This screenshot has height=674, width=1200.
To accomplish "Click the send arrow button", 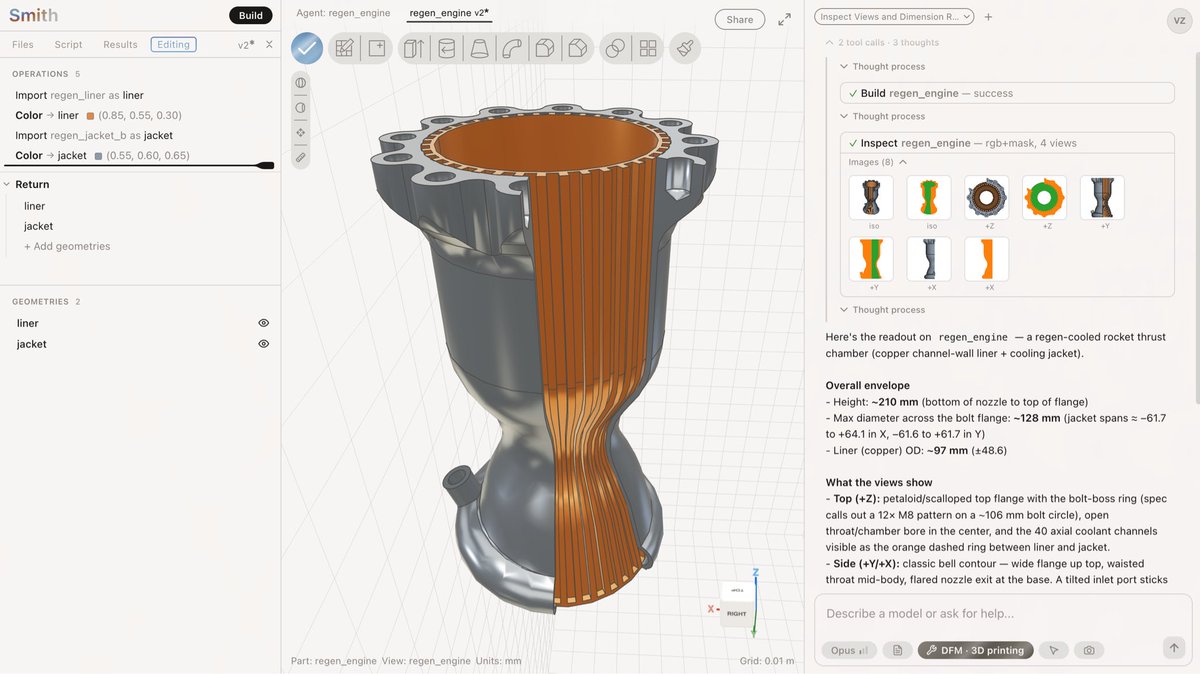I will click(x=1175, y=648).
